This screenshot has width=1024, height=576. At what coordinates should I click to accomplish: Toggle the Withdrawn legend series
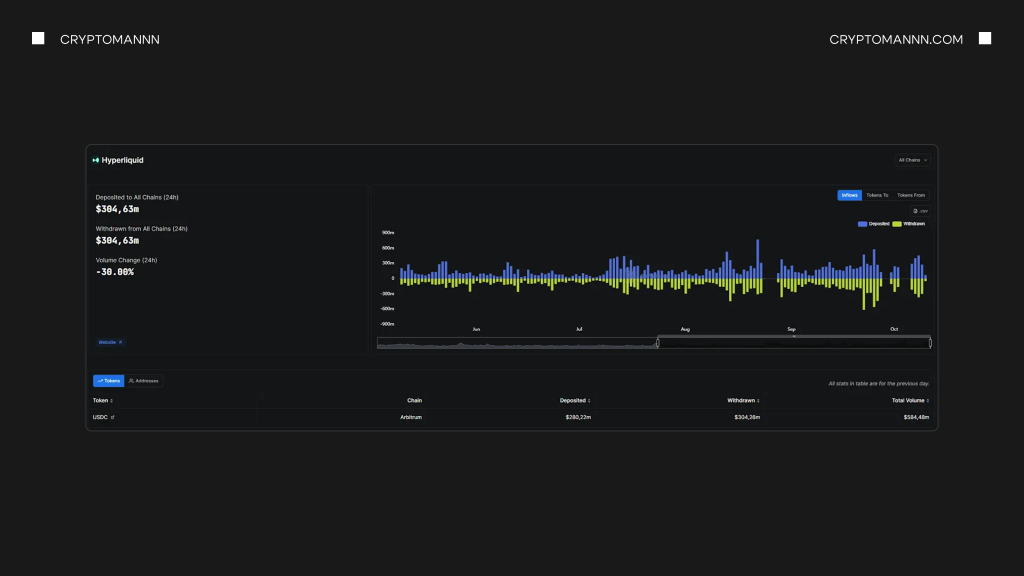click(908, 224)
